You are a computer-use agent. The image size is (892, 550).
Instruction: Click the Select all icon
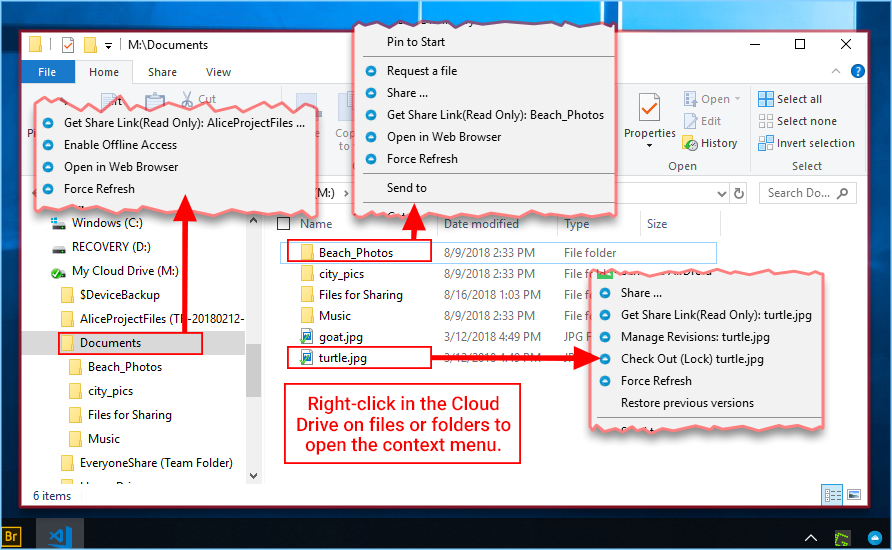coord(766,99)
